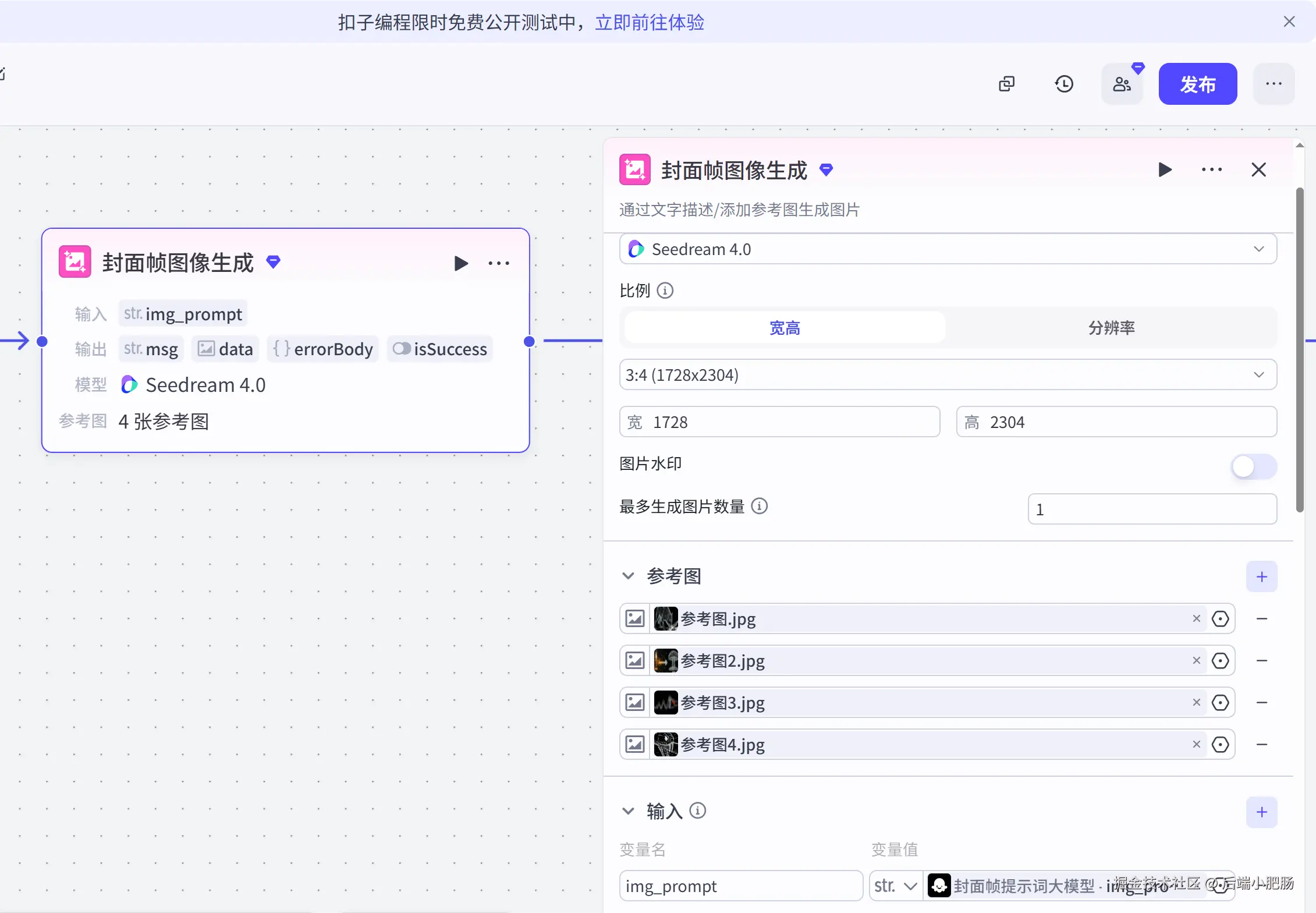This screenshot has width=1316, height=913.
Task: Collapse the 参考图 section
Action: click(628, 576)
